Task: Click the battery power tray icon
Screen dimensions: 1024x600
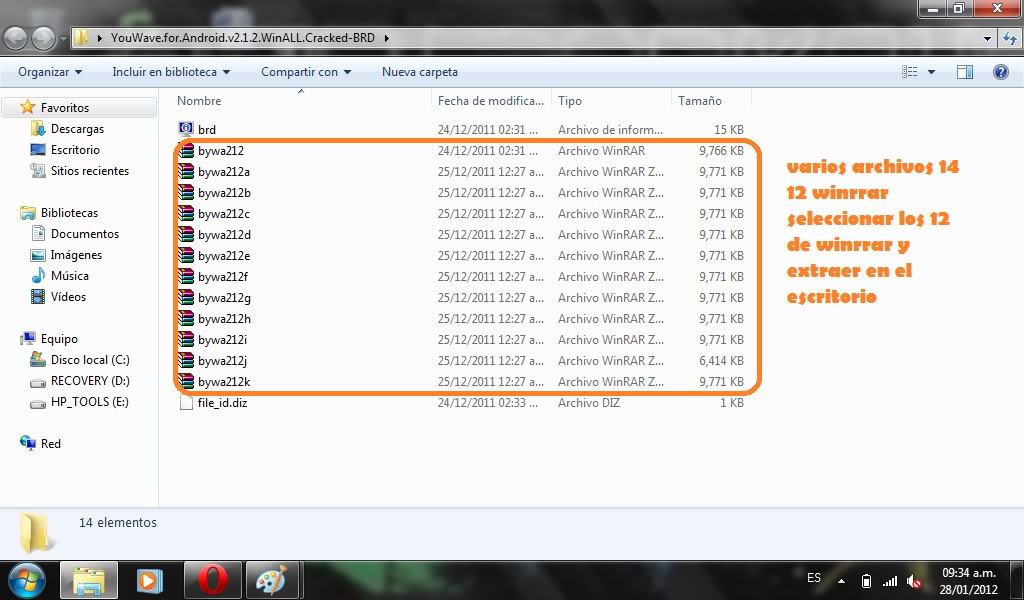Action: (x=866, y=581)
